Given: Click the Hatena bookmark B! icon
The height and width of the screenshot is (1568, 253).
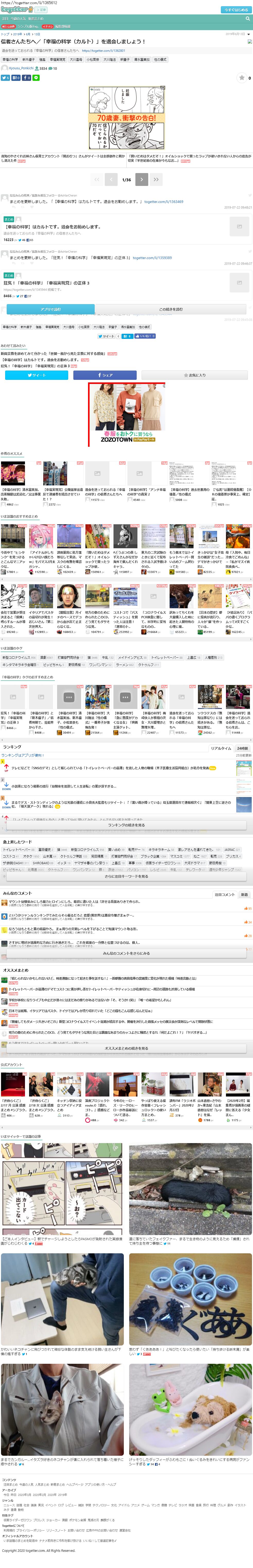Looking at the screenshot, I should 16,78.
